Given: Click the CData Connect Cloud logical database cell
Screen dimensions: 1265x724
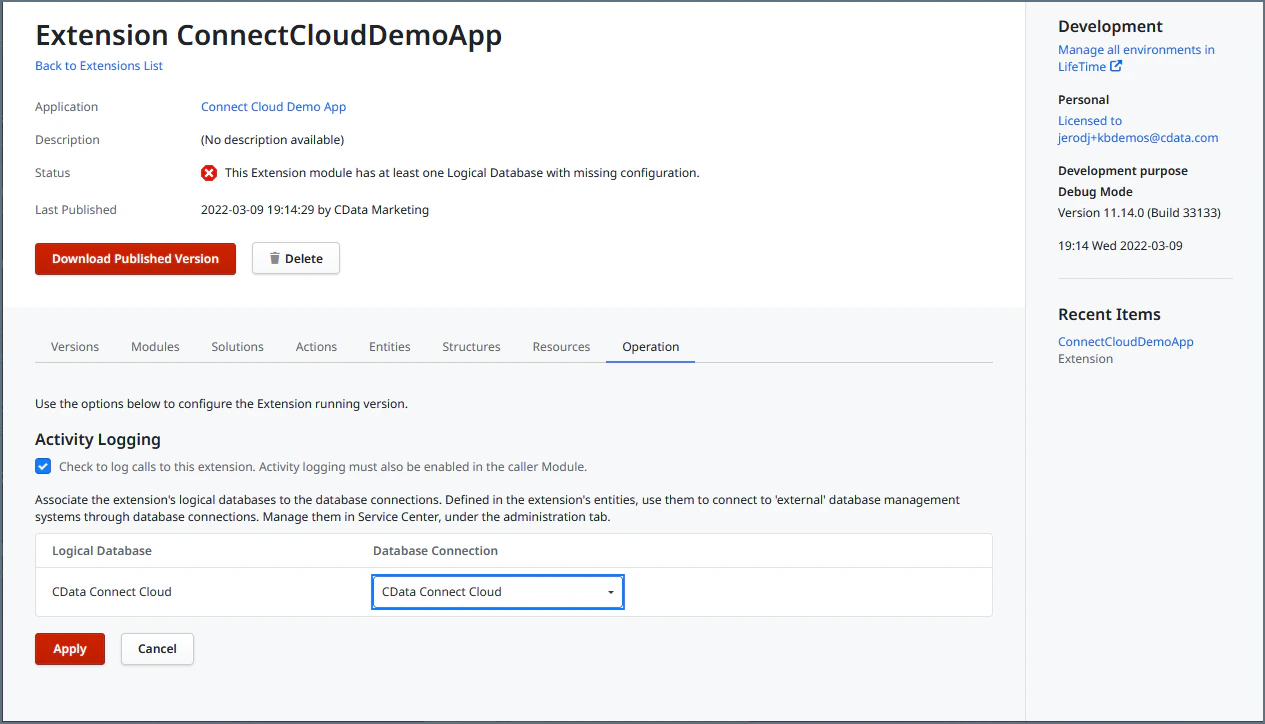Looking at the screenshot, I should coord(112,592).
